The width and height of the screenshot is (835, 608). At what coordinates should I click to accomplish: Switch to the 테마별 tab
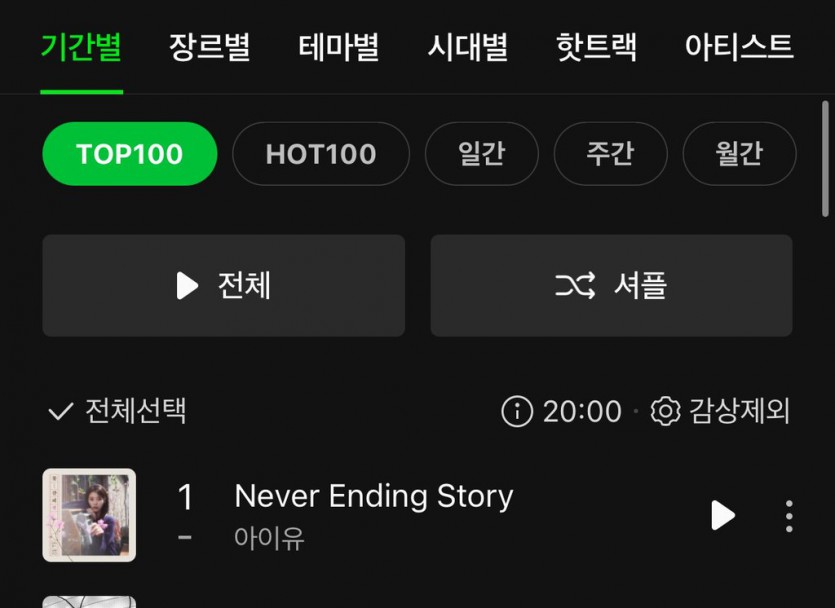click(x=338, y=47)
